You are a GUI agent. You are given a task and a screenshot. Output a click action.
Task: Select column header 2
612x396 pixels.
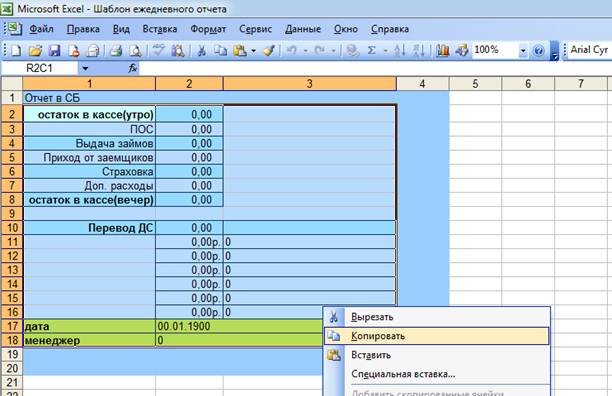[x=189, y=83]
